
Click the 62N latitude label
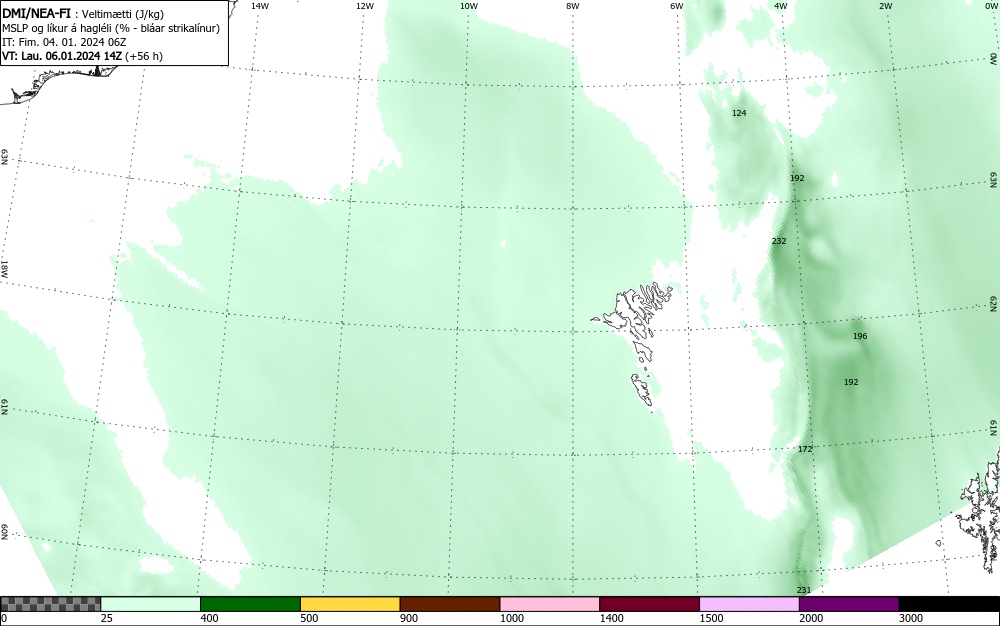pos(993,303)
